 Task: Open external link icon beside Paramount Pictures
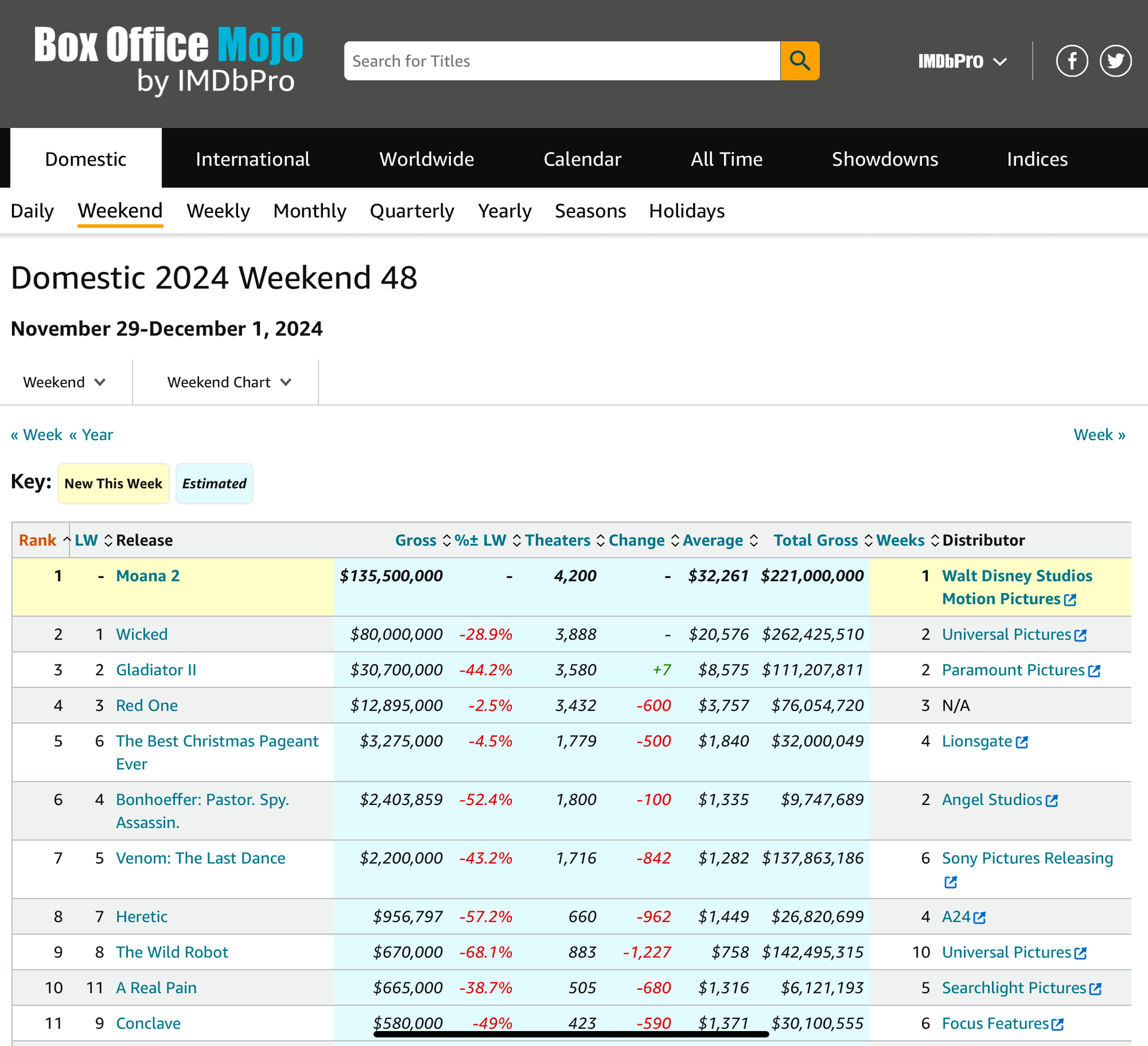(1094, 671)
